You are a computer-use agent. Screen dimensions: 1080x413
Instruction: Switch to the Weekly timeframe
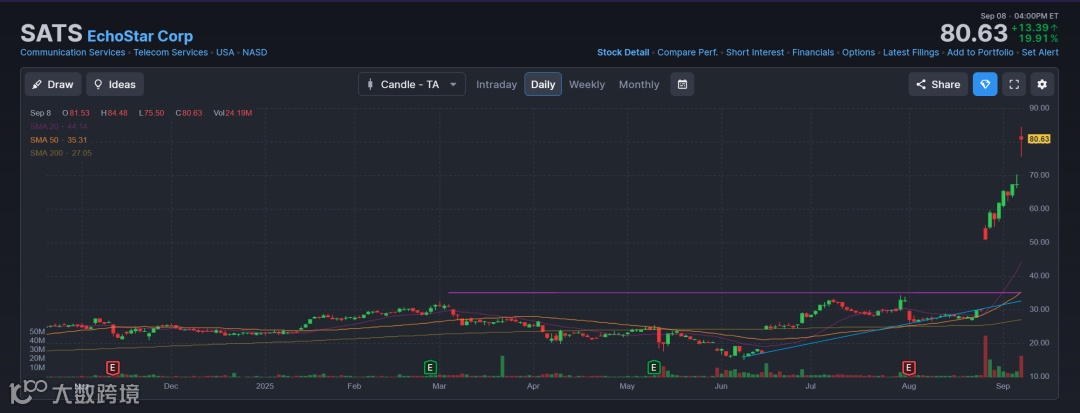[587, 84]
